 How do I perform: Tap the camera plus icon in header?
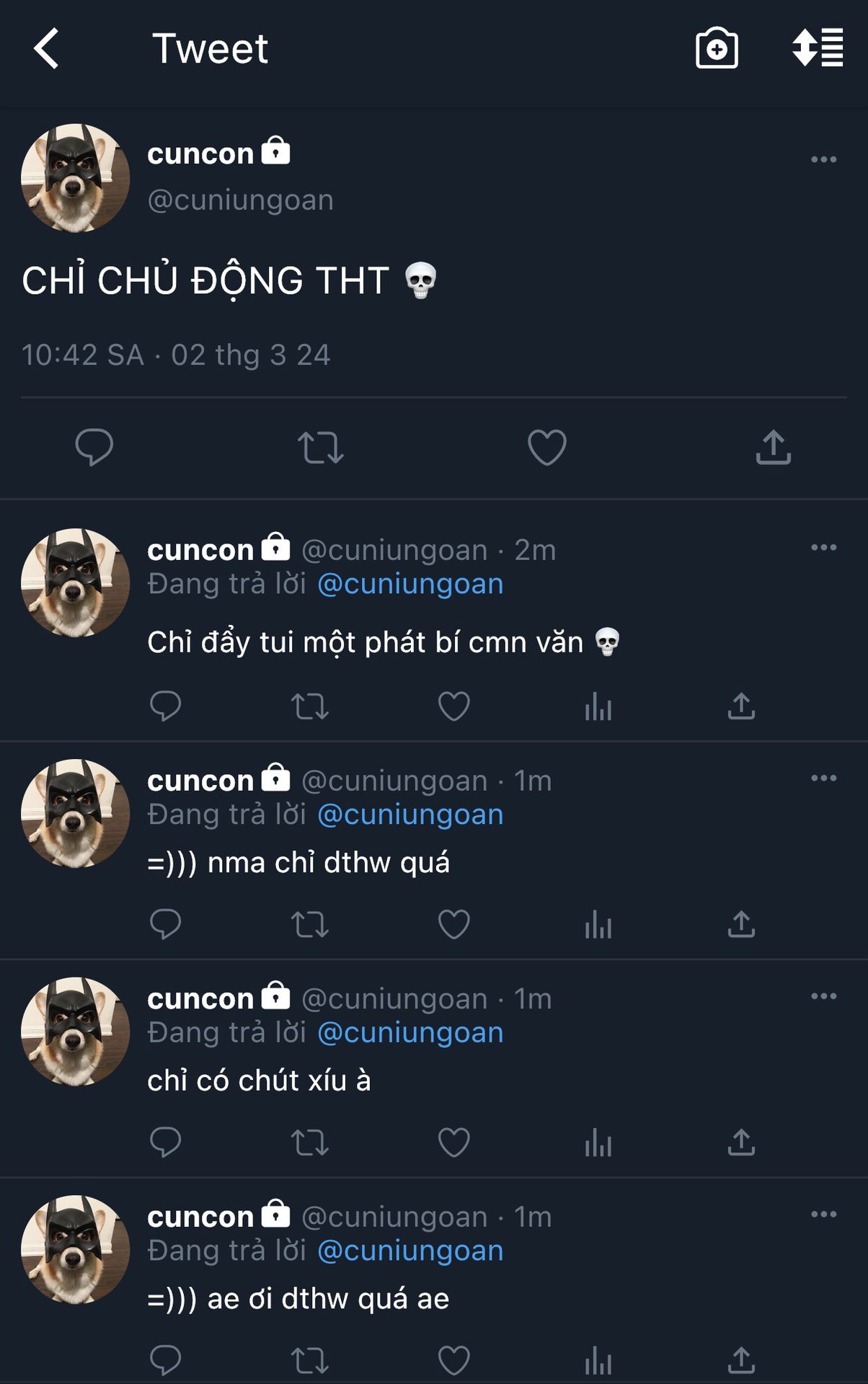[717, 48]
